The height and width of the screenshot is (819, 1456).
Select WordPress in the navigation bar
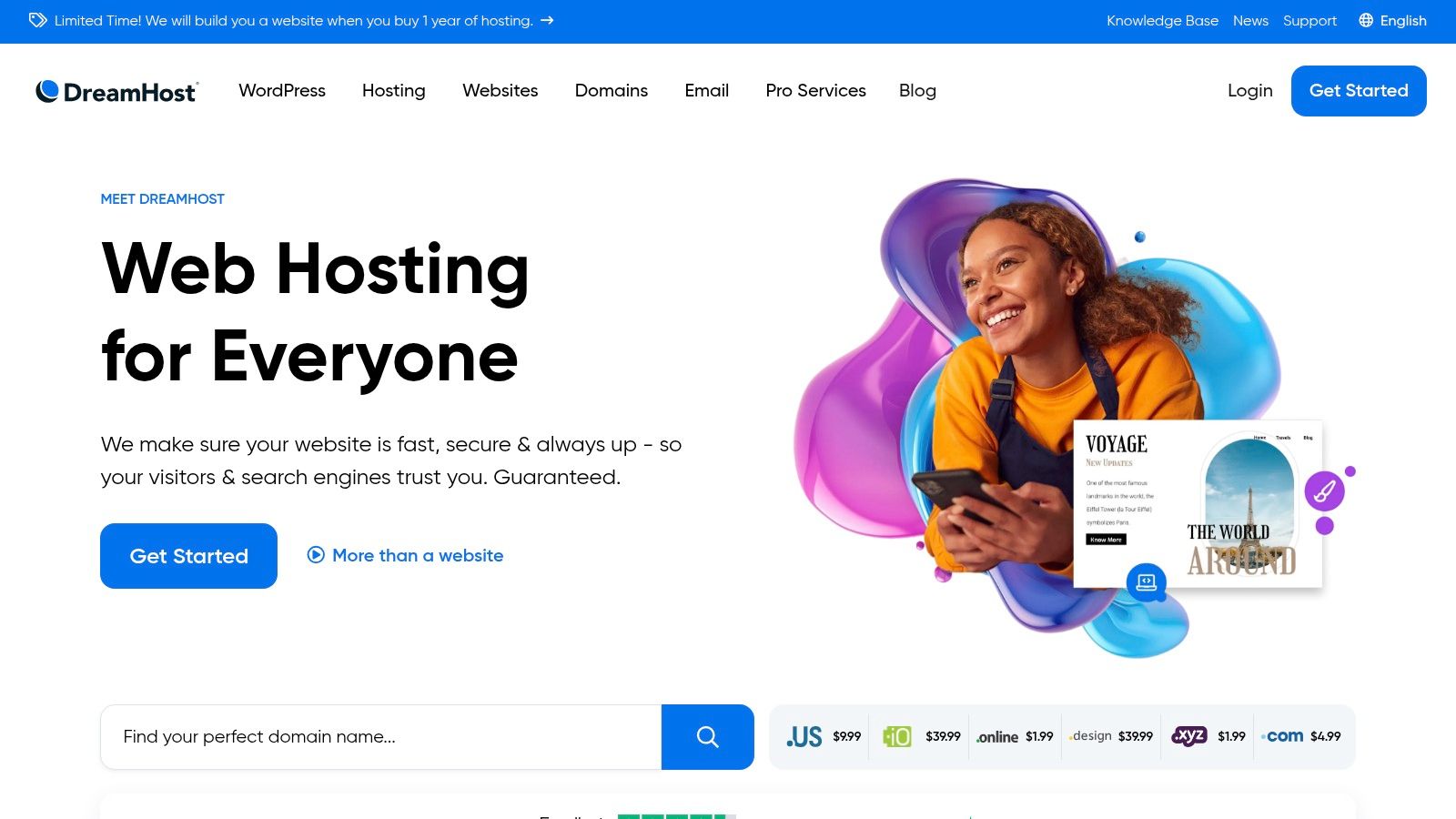[282, 90]
